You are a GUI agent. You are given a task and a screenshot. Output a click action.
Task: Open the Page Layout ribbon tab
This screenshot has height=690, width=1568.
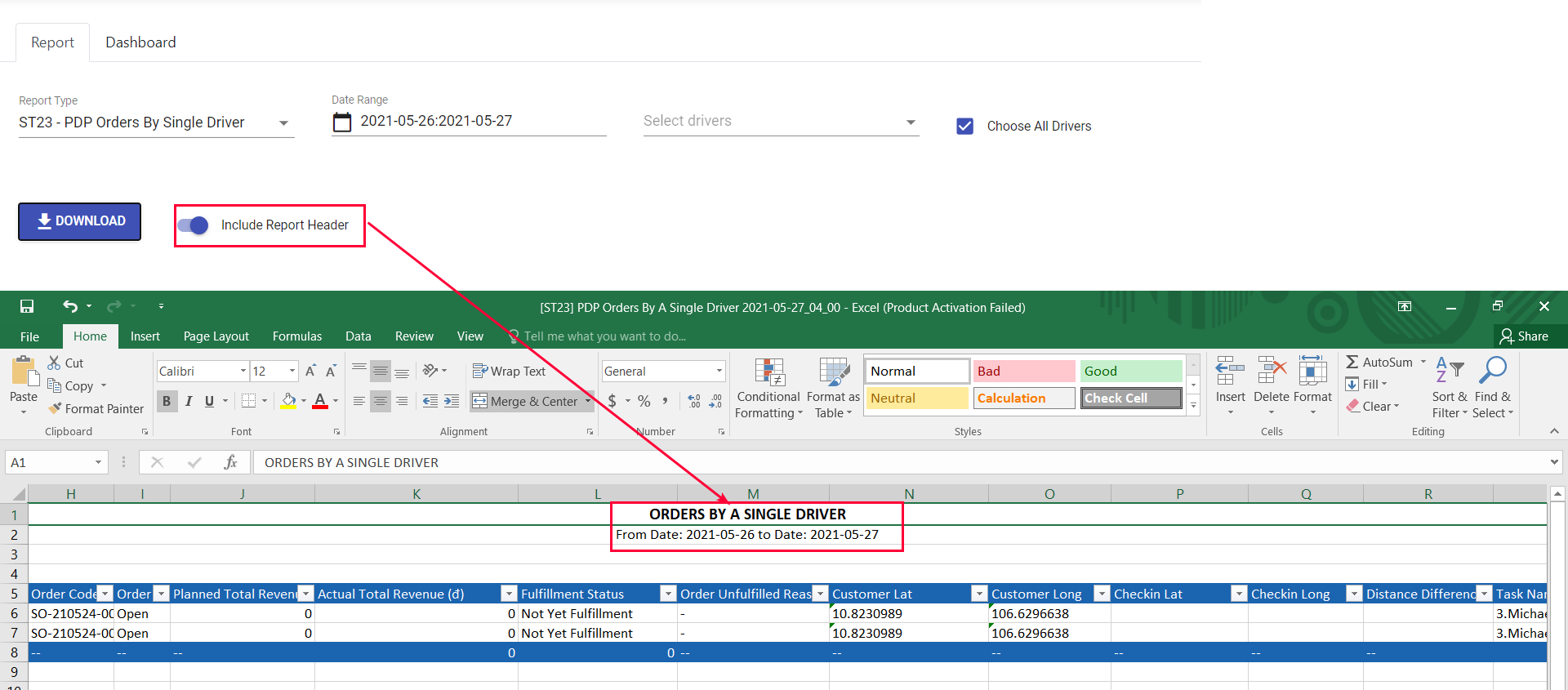(x=216, y=336)
